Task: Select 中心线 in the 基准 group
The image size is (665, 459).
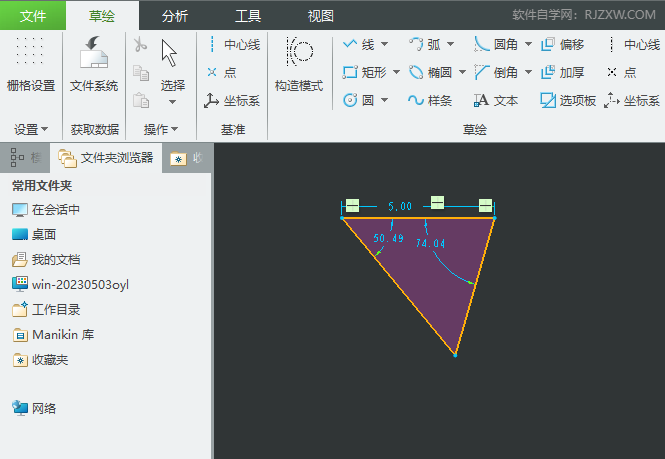Action: (x=233, y=44)
